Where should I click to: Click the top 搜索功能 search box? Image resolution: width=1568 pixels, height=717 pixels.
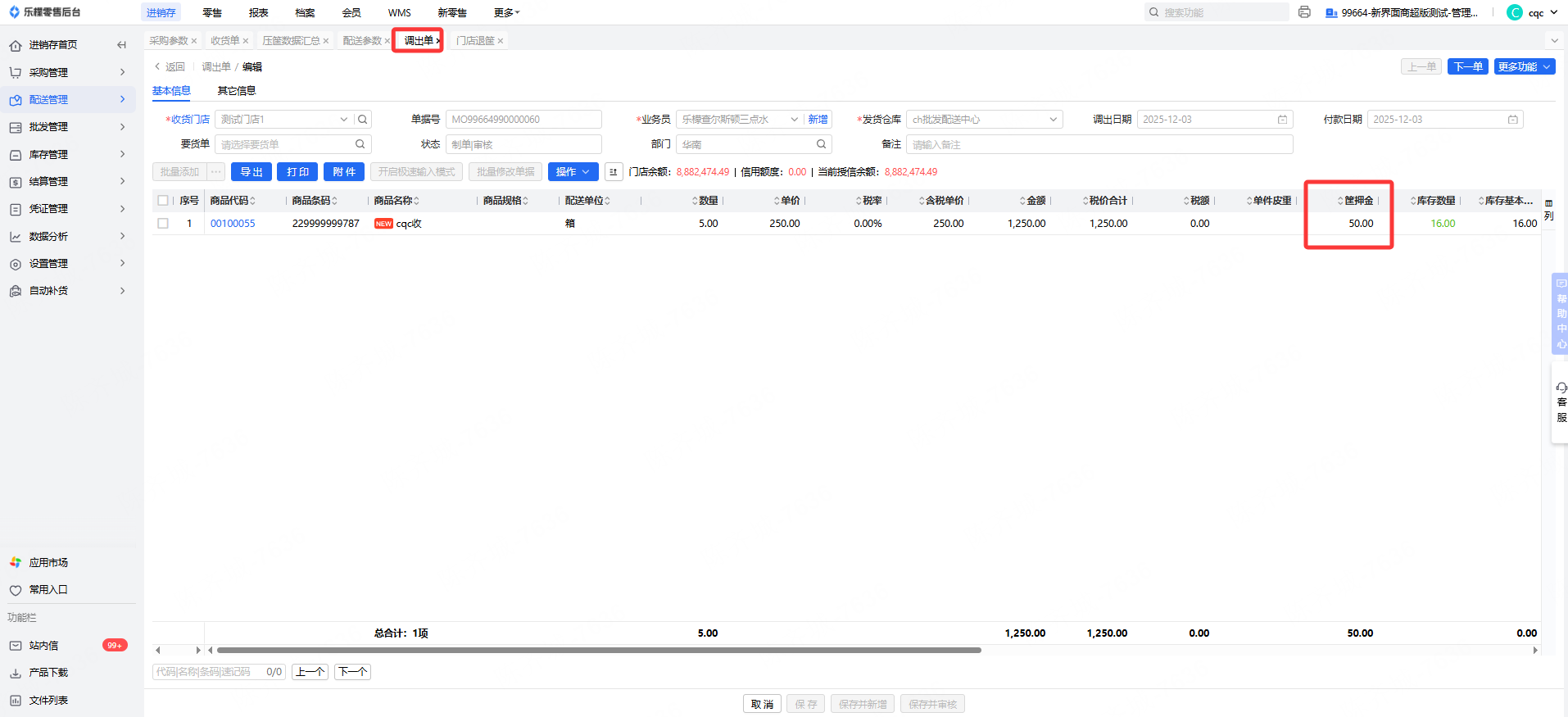(x=1217, y=12)
